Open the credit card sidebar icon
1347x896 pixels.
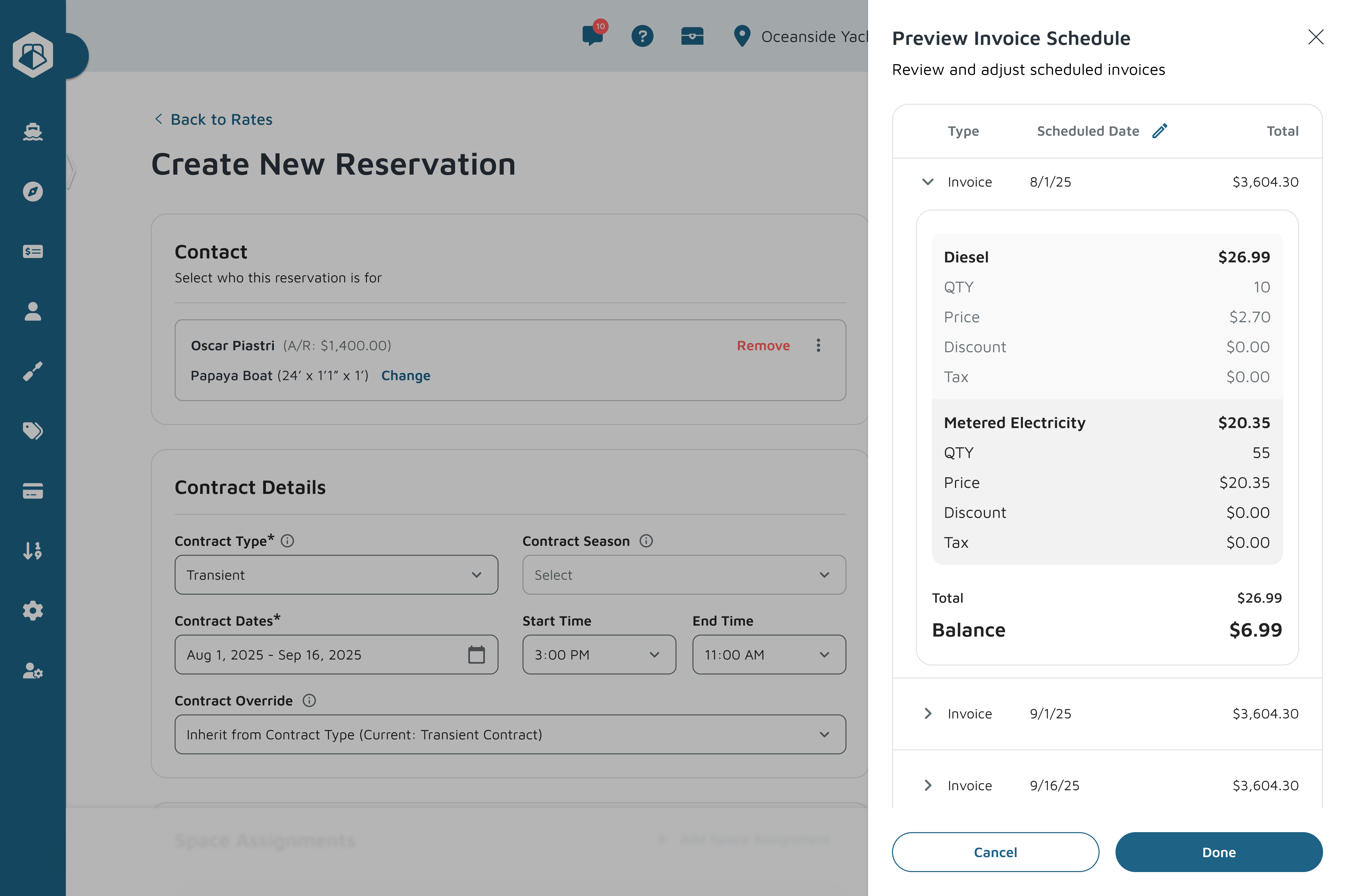tap(33, 491)
